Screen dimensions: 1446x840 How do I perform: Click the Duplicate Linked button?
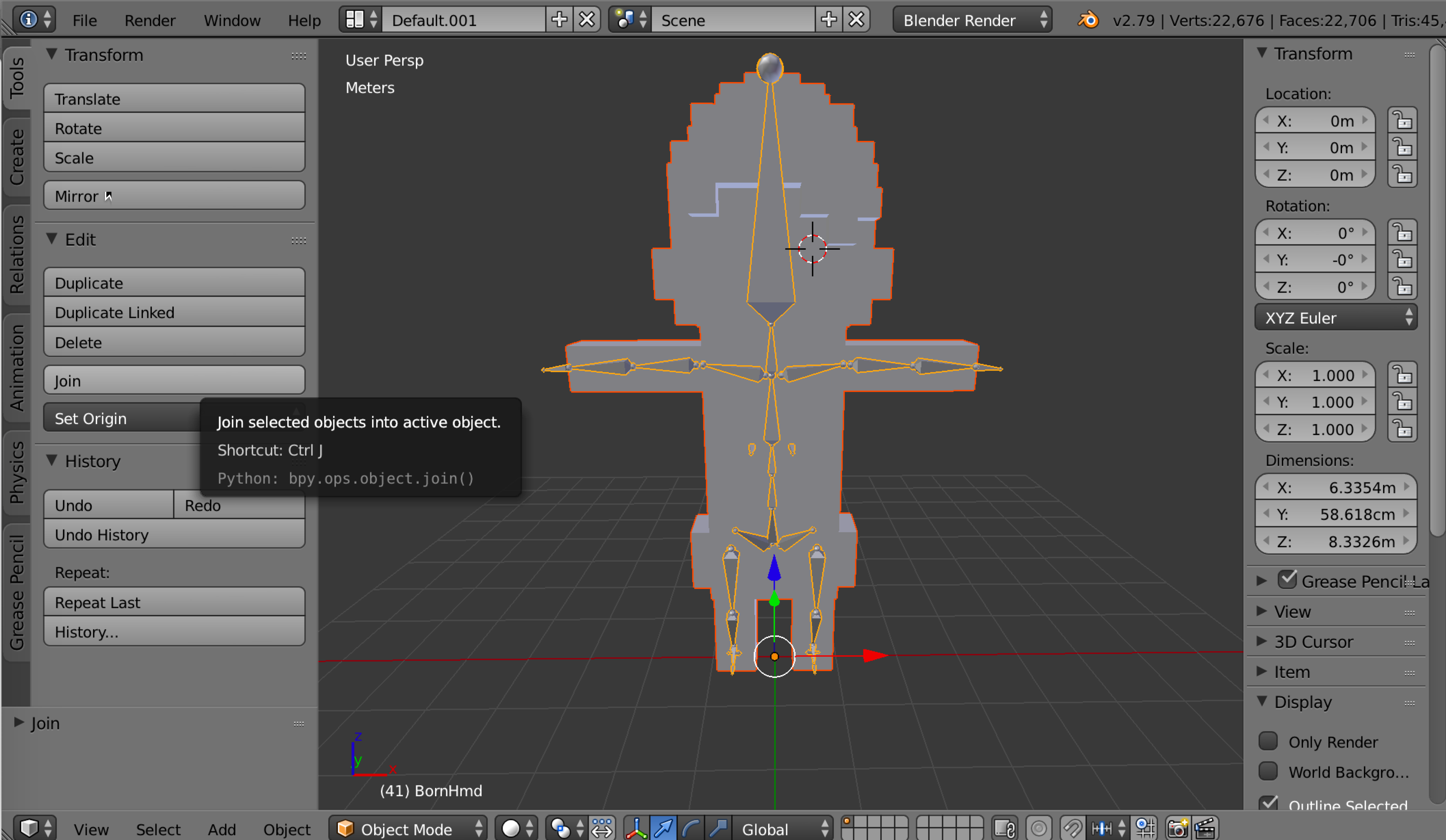(174, 313)
